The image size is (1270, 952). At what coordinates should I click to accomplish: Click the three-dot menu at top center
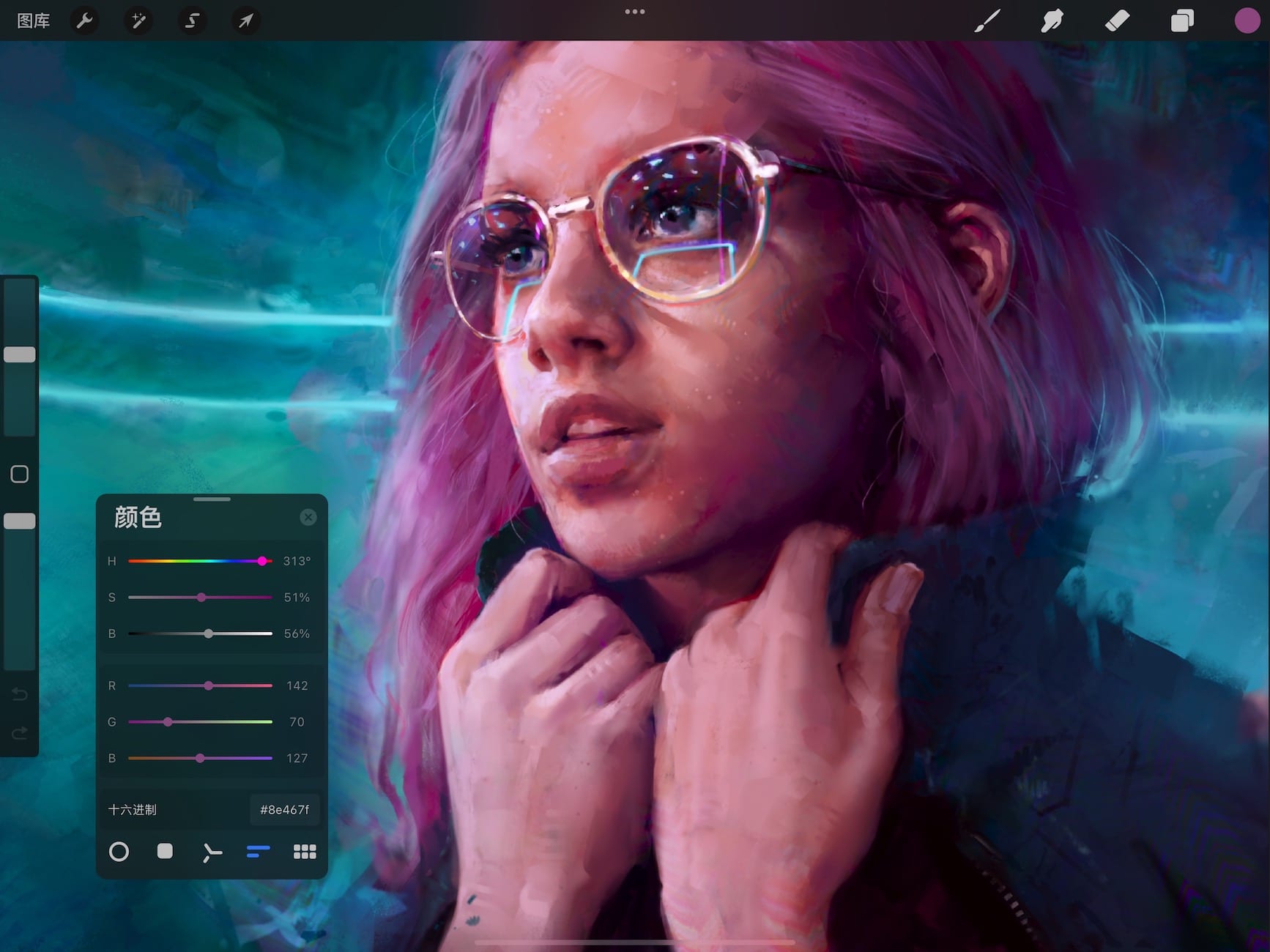pyautogui.click(x=635, y=12)
